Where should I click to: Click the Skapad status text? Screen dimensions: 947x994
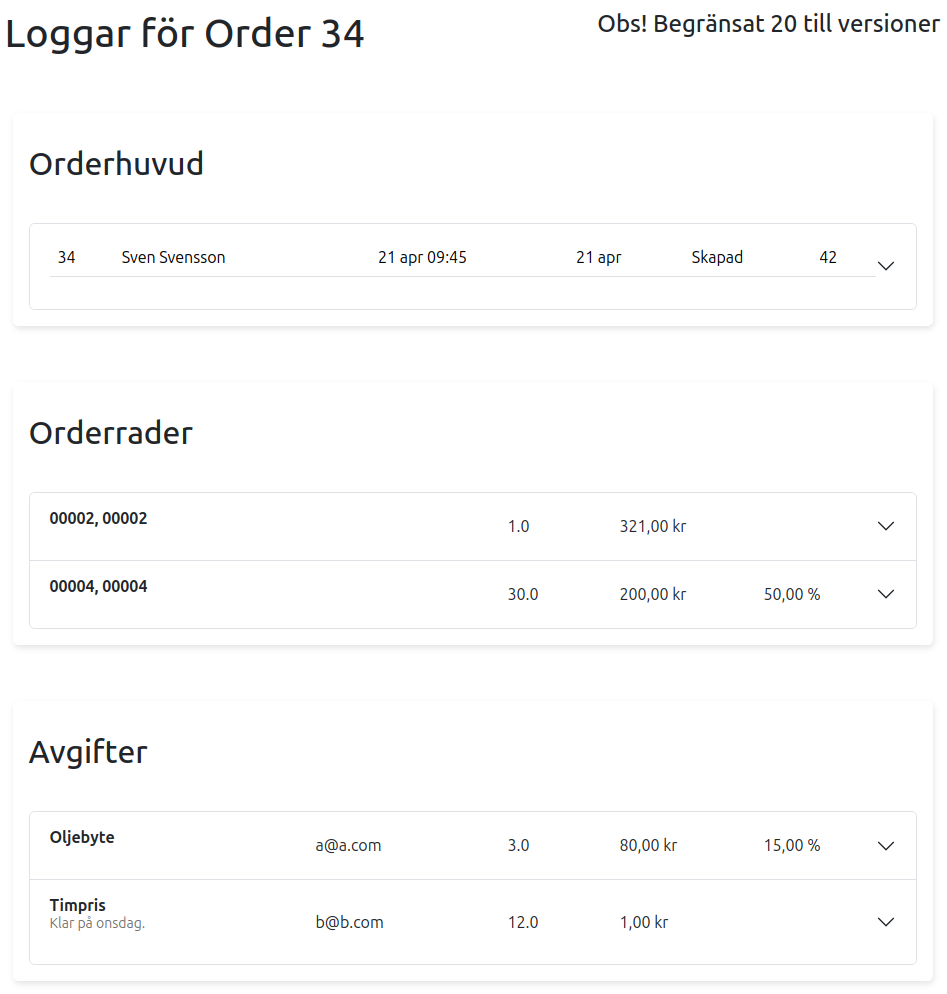[717, 257]
